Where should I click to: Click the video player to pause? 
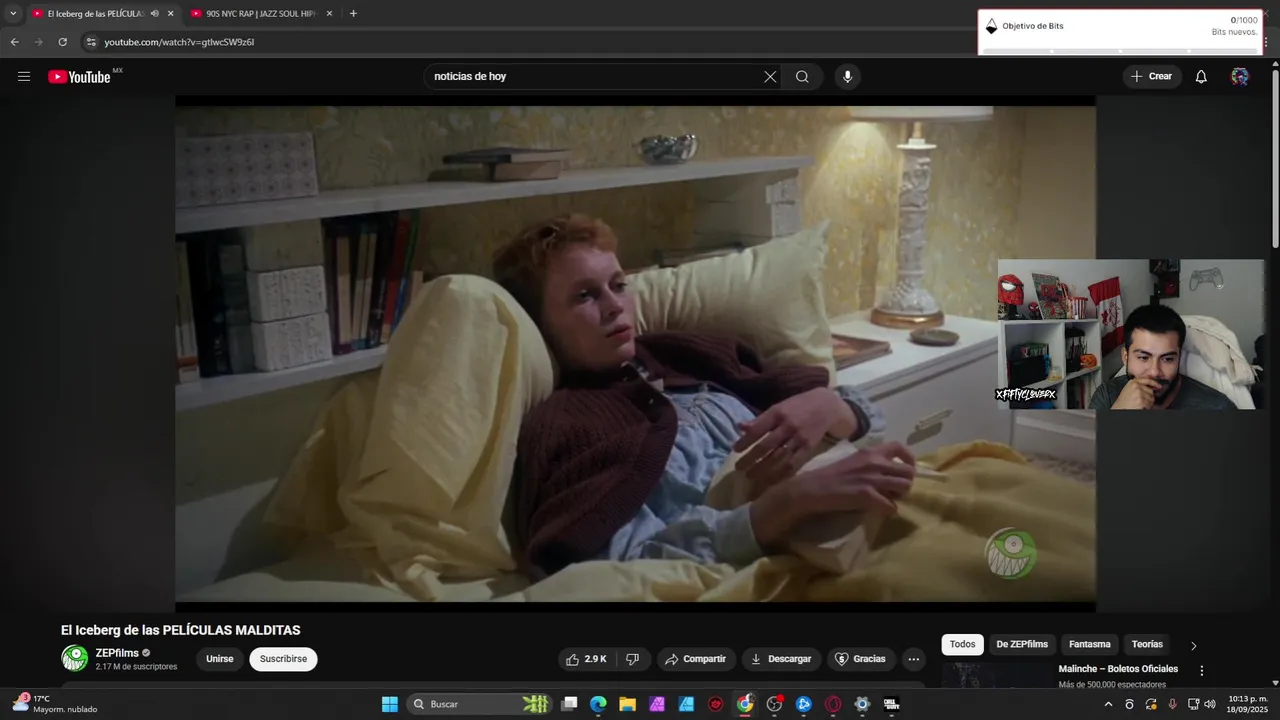click(x=635, y=355)
